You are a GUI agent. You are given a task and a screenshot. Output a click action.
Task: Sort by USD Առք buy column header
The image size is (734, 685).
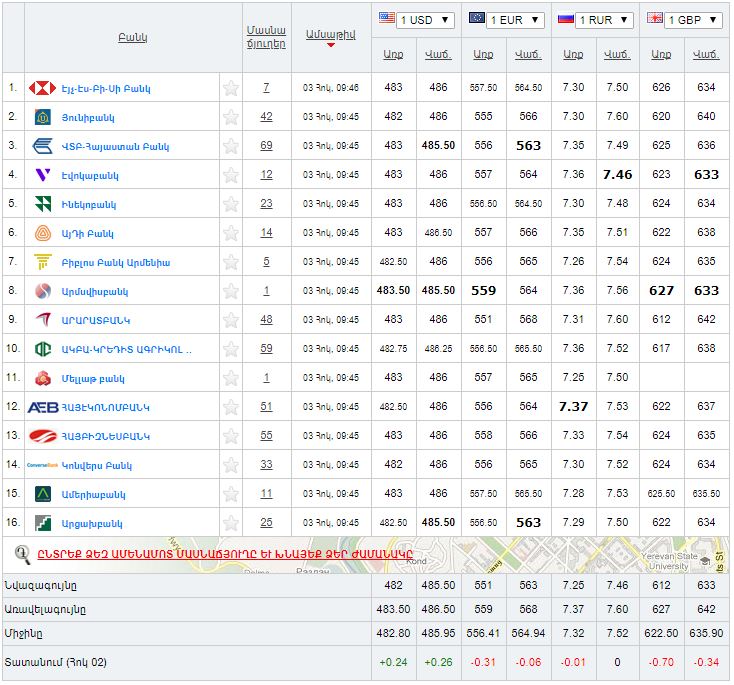pyautogui.click(x=393, y=53)
